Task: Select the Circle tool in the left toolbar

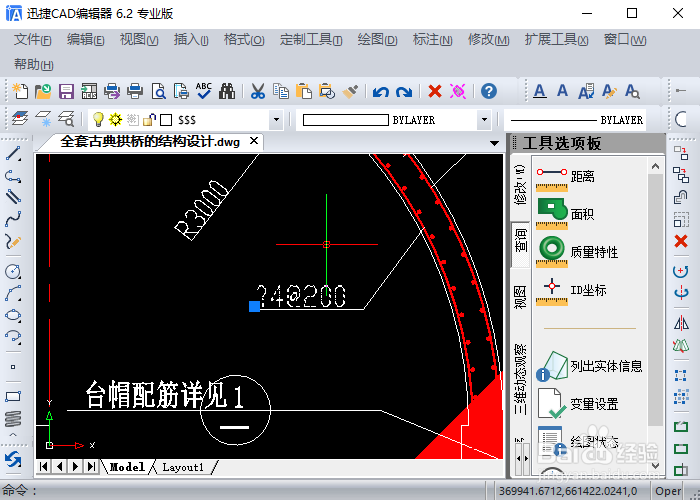Action: click(x=13, y=271)
